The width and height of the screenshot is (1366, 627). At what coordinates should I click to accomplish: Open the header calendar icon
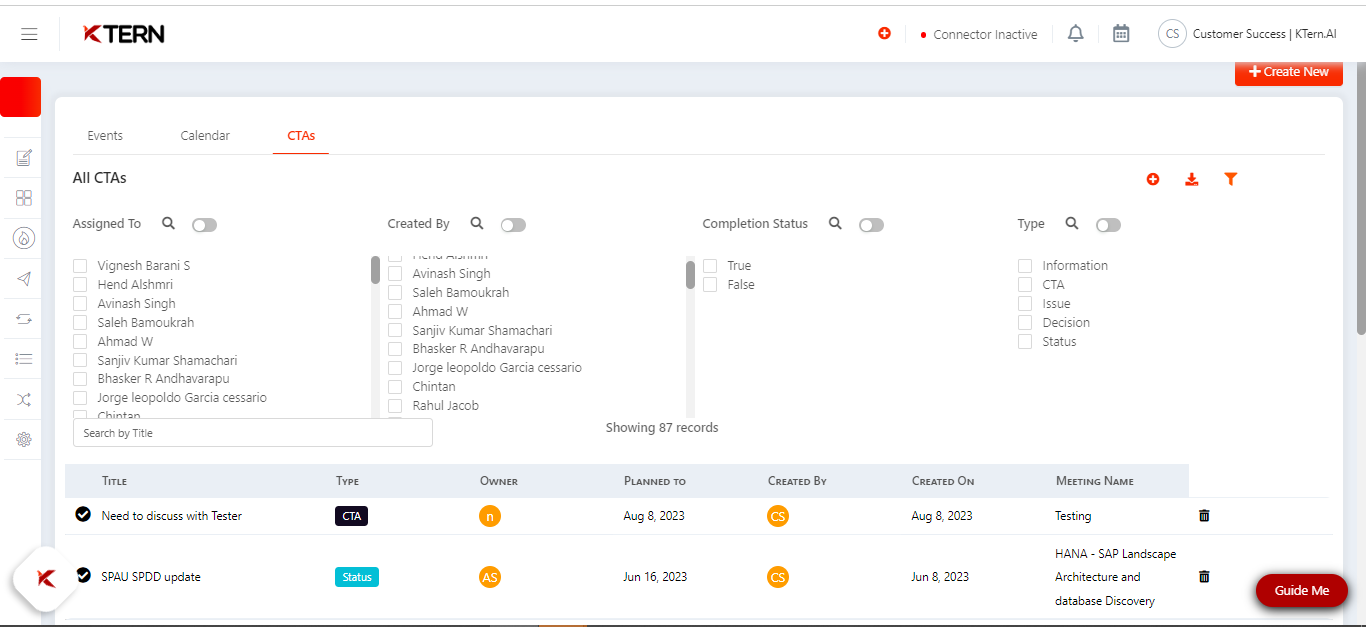[x=1121, y=34]
